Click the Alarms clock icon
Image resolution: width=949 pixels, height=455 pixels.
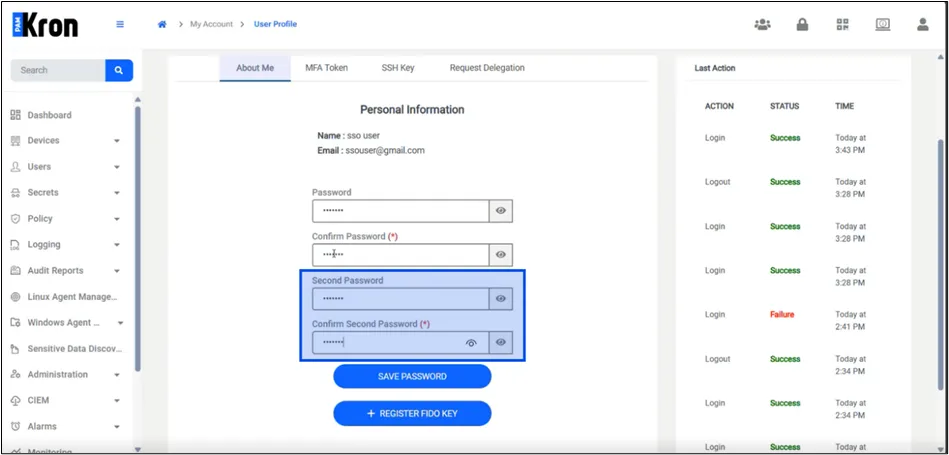pos(16,427)
